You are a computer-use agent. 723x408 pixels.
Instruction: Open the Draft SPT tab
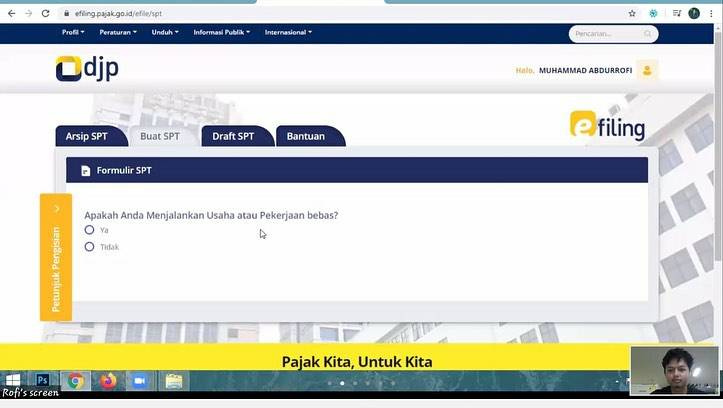pos(233,136)
